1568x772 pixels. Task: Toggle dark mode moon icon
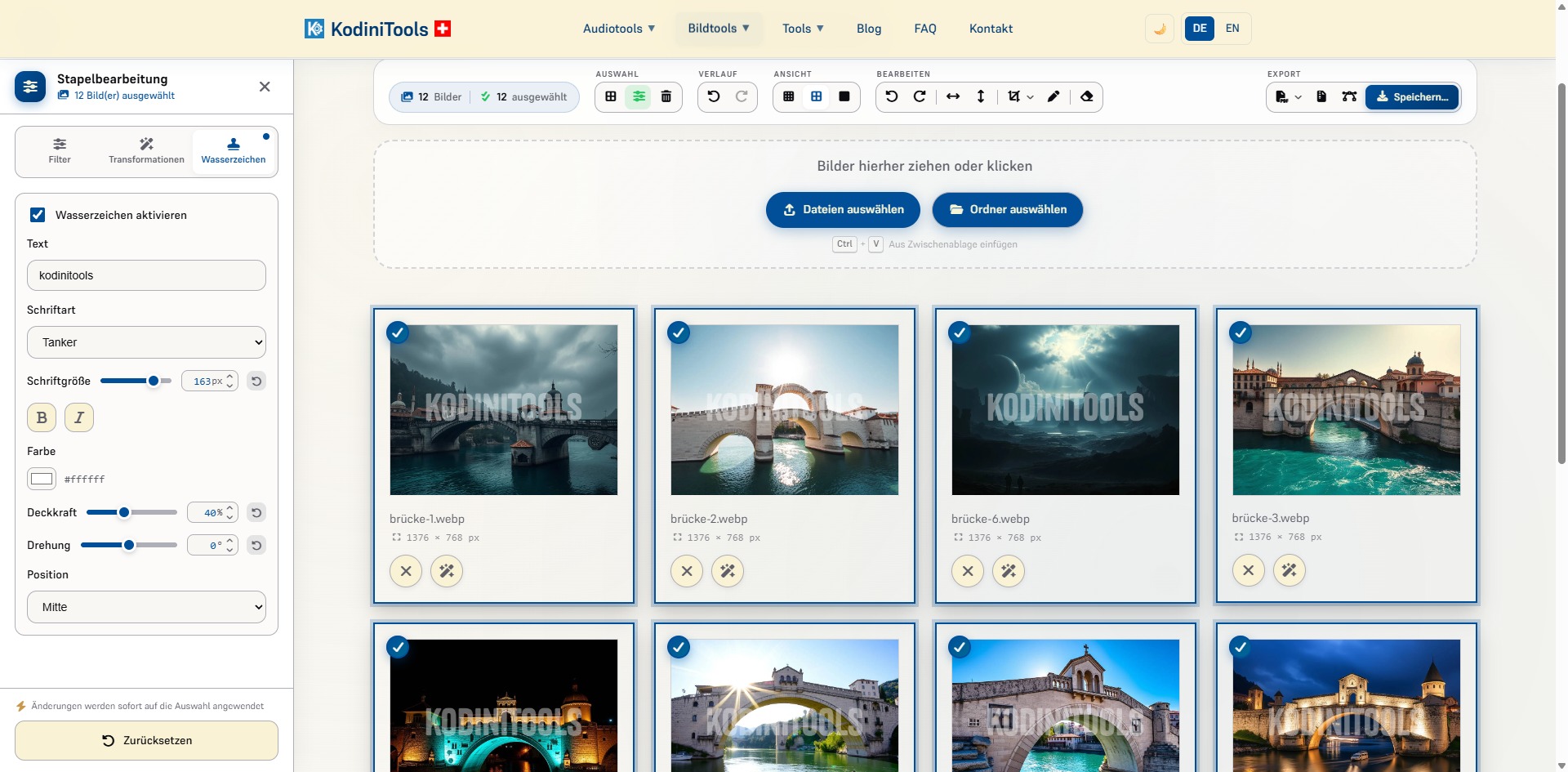tap(1160, 29)
